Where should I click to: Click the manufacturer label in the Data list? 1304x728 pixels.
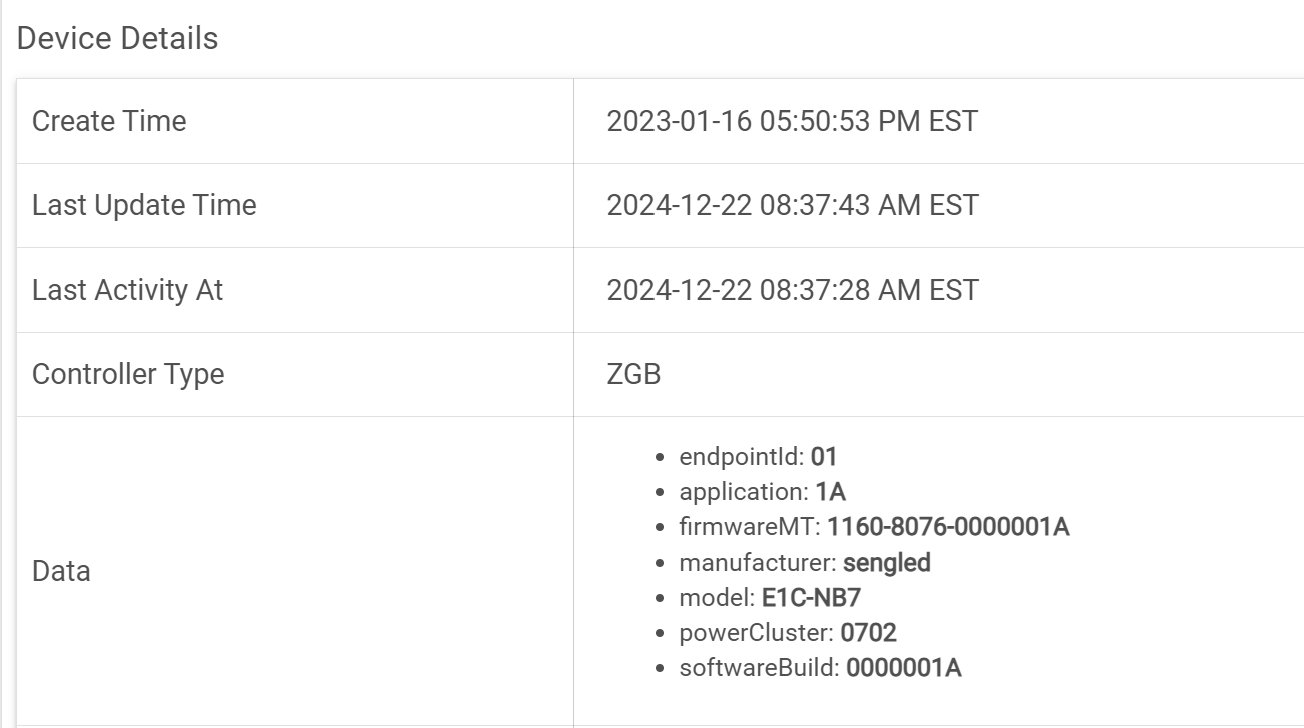point(756,562)
